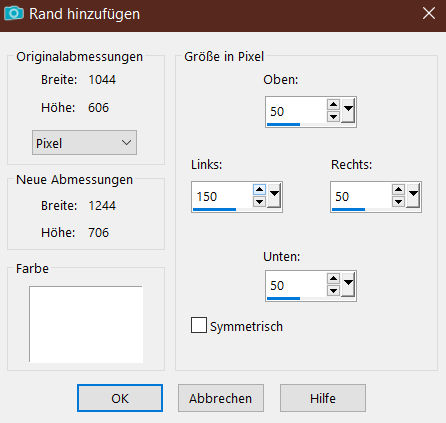Open the Unten slider dropdown arrow

pyautogui.click(x=348, y=284)
